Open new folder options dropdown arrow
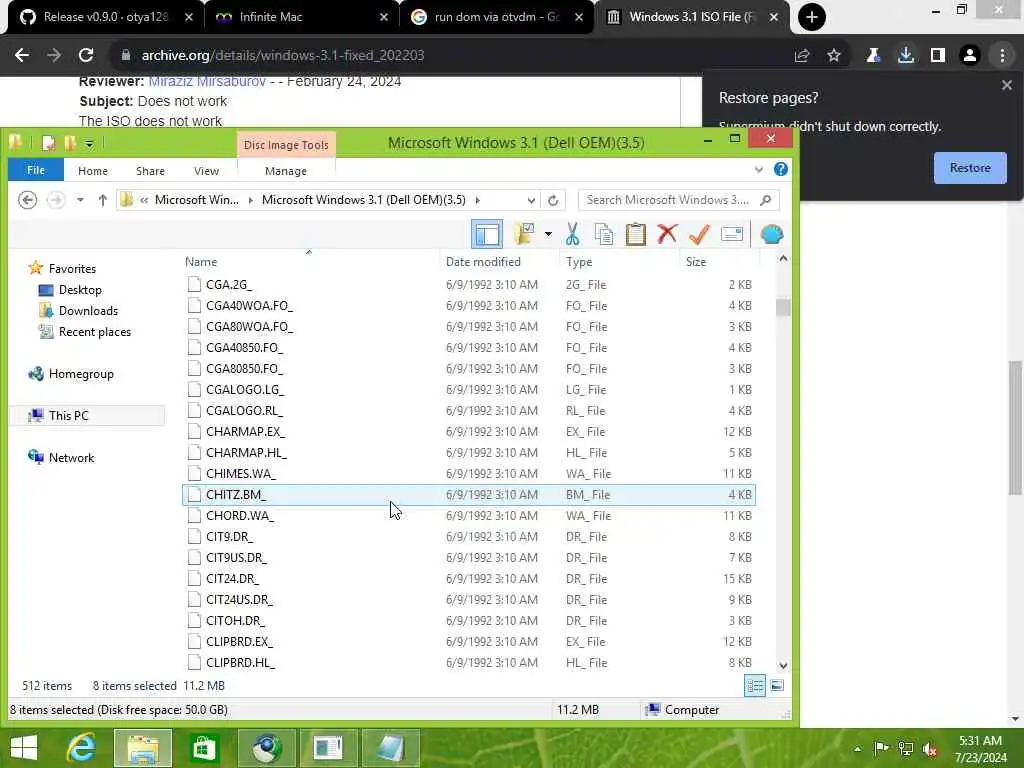 click(548, 234)
